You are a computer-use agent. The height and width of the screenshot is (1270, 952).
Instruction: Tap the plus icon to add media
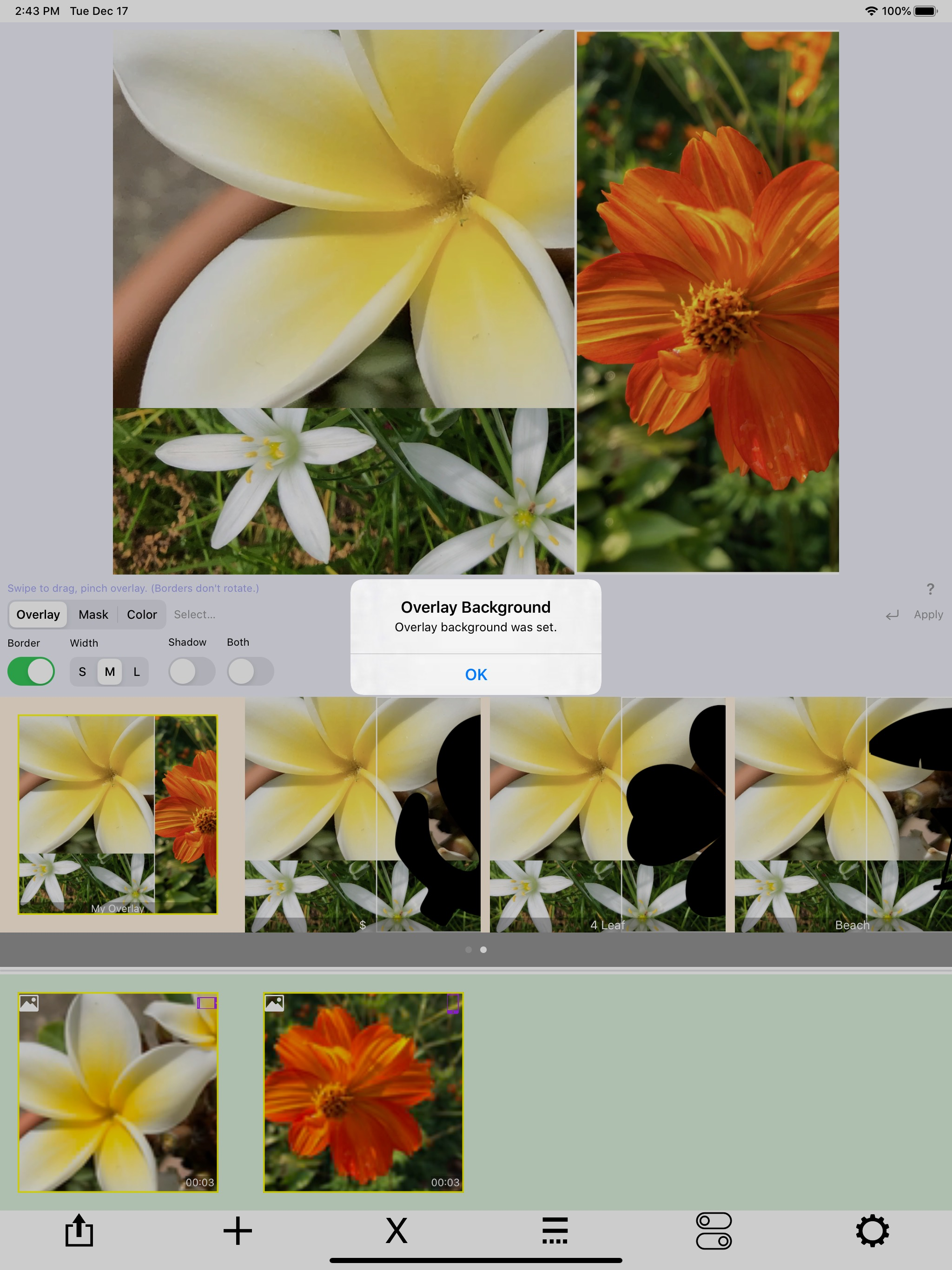click(x=237, y=1230)
